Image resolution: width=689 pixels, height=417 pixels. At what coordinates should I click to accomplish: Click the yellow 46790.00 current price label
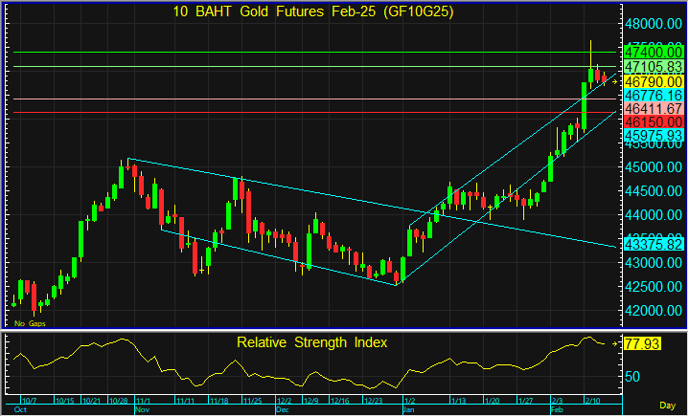652,80
